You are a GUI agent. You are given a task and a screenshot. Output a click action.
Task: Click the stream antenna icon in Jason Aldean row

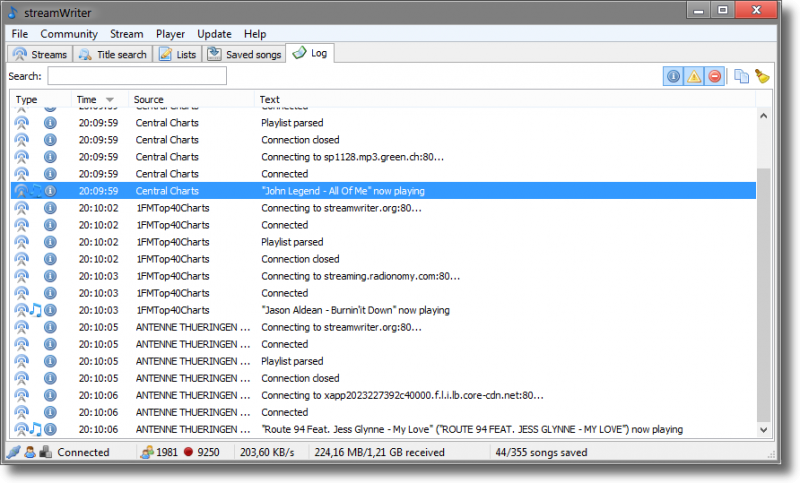(x=21, y=310)
